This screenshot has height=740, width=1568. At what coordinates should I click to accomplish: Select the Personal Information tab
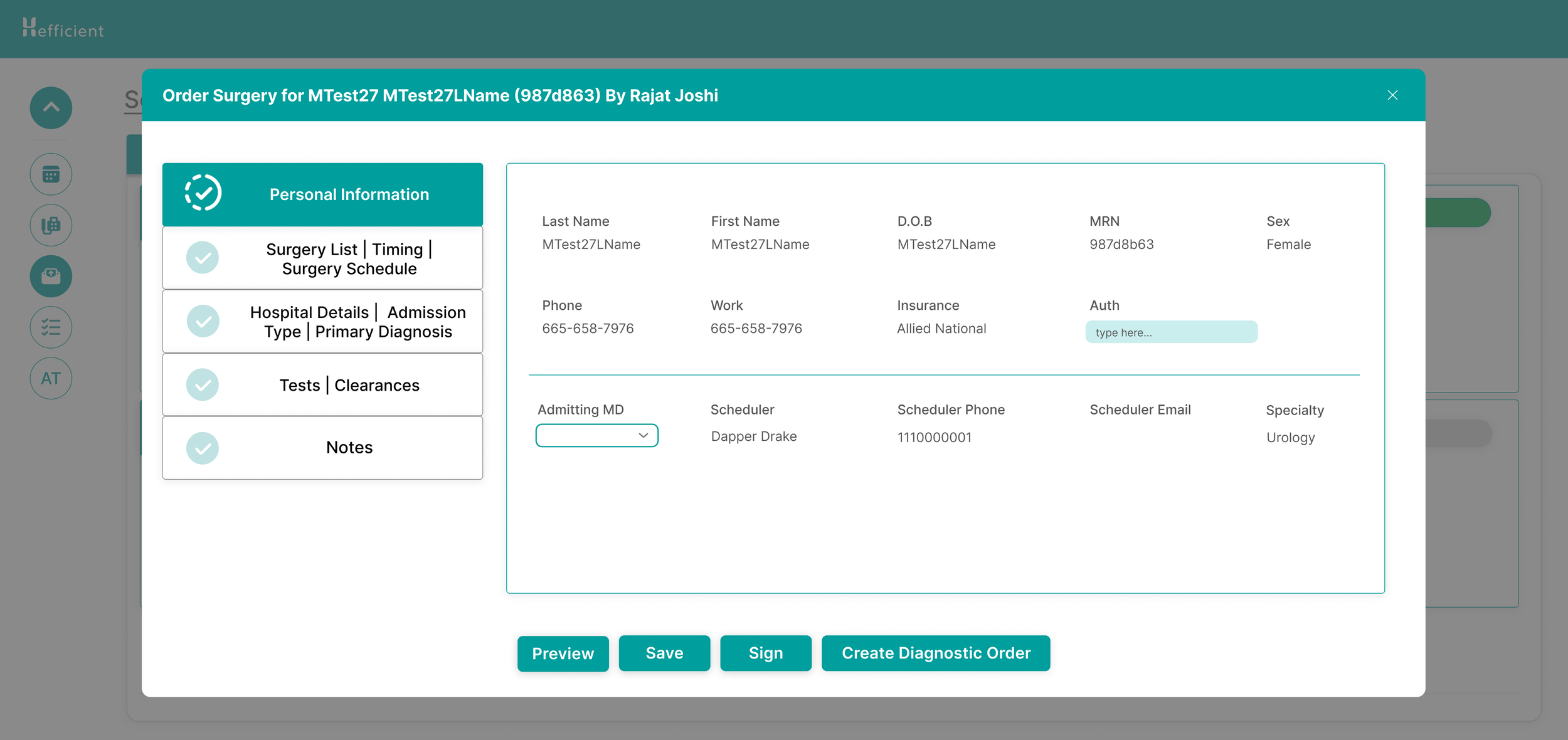[349, 194]
